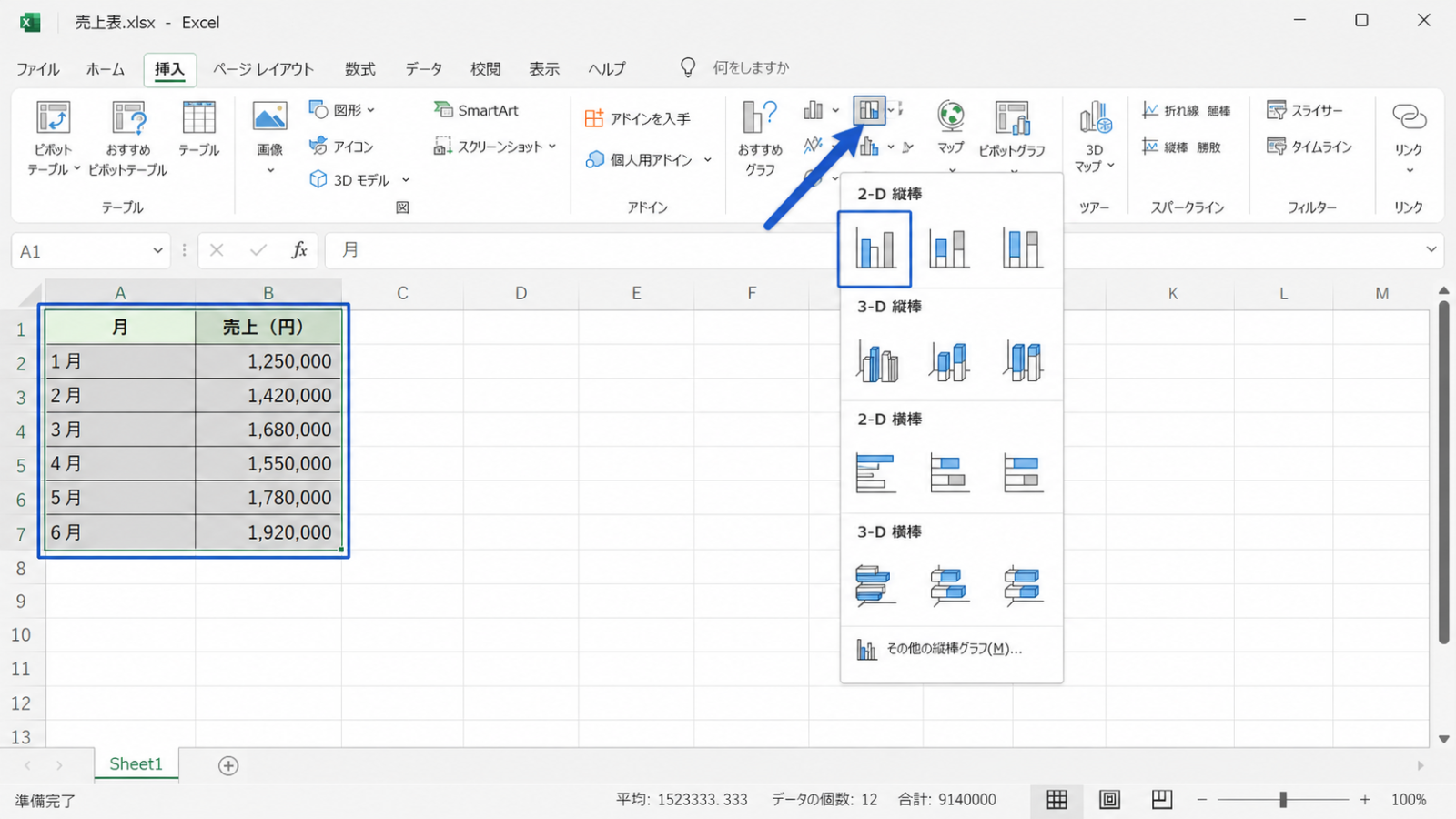The height and width of the screenshot is (819, 1456).
Task: Select the 2-D stacked column chart
Action: coord(949,248)
